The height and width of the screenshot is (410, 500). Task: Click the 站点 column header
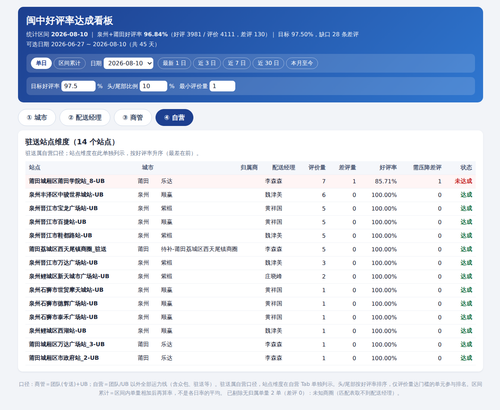35,167
